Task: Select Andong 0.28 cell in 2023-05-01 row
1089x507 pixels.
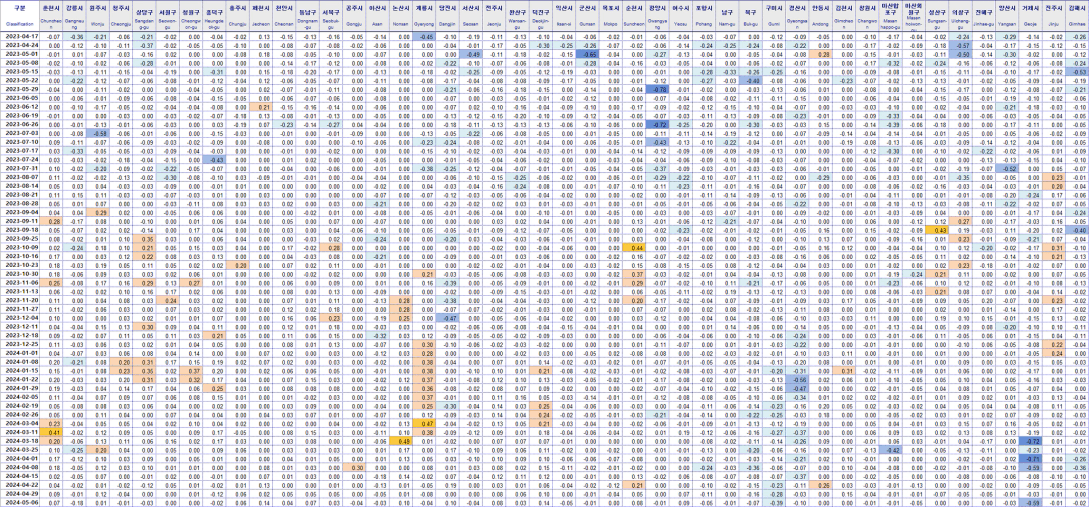Action: [823, 53]
